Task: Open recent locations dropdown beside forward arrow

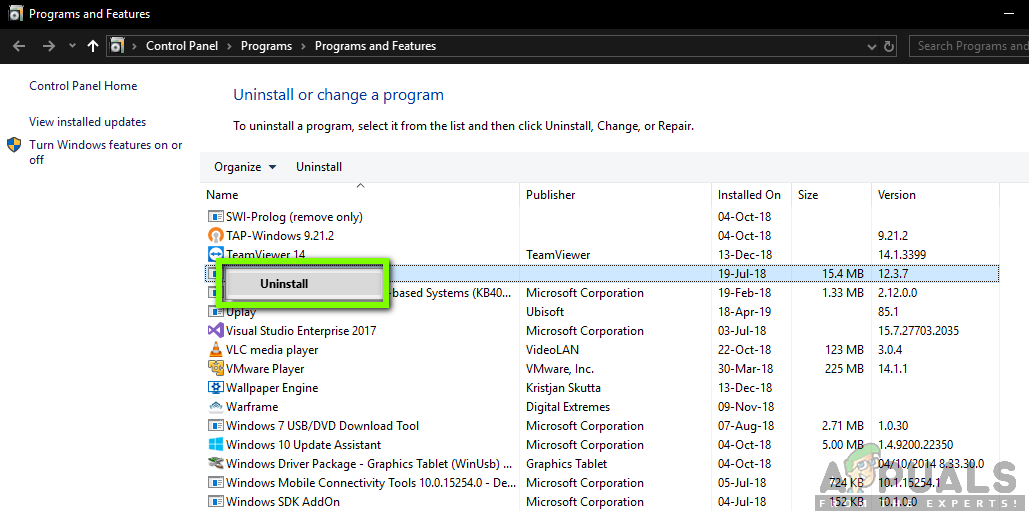Action: (x=72, y=46)
